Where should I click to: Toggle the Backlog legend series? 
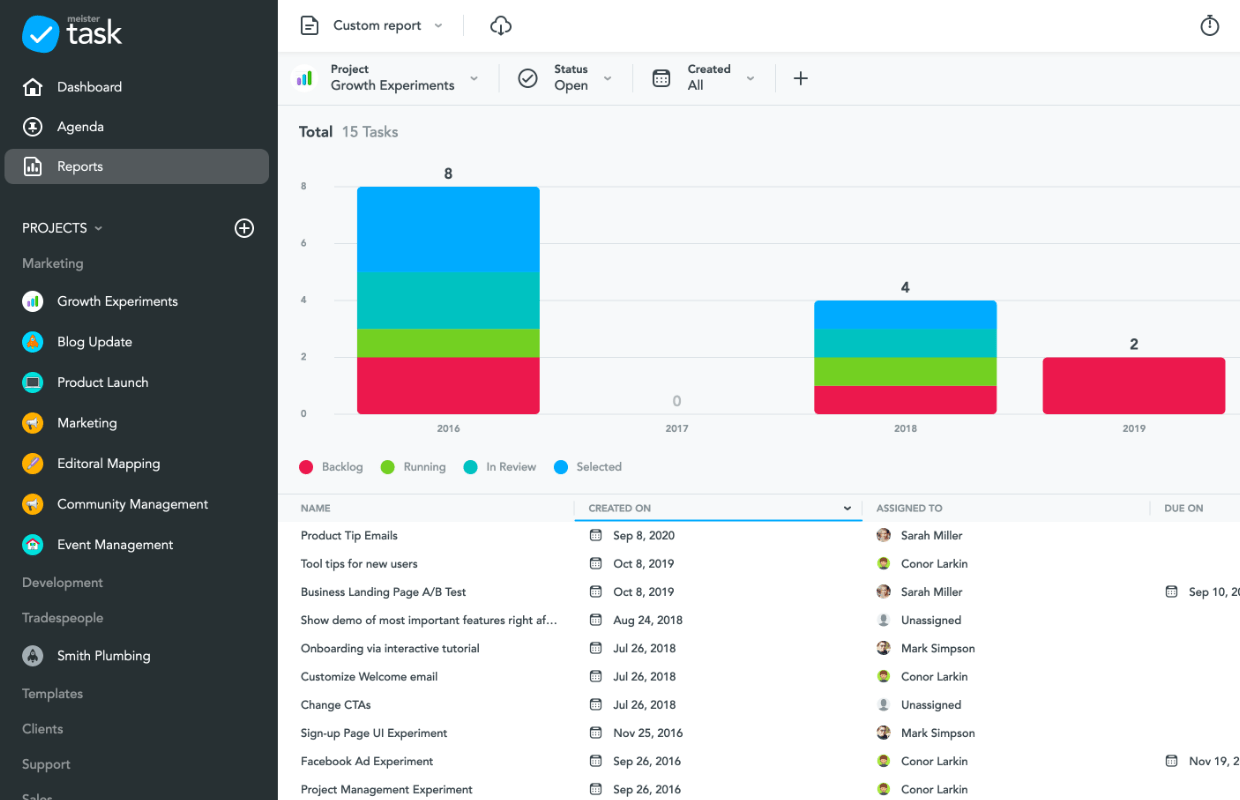coord(331,467)
